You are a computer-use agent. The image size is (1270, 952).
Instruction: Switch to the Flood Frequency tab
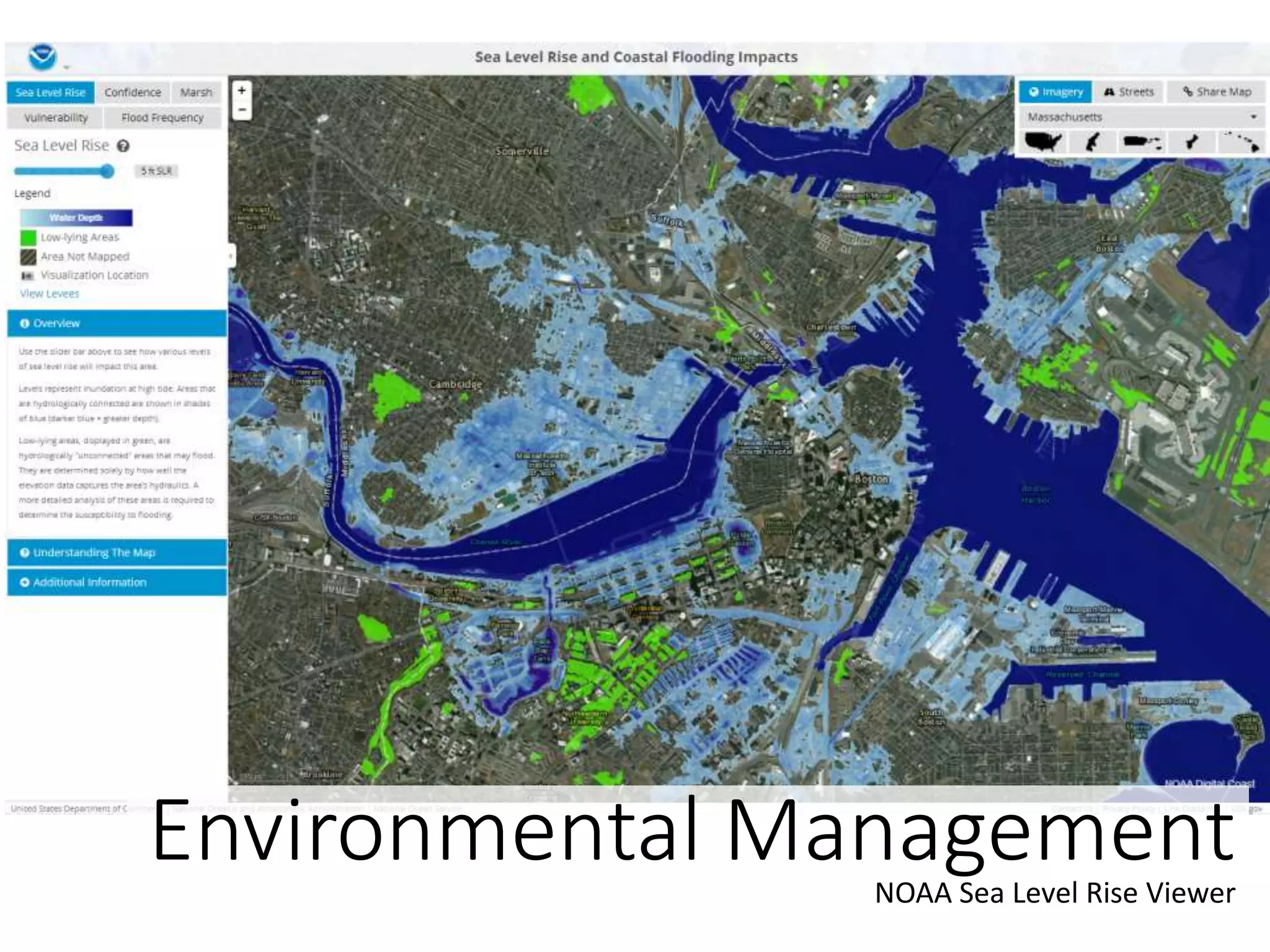click(x=162, y=118)
